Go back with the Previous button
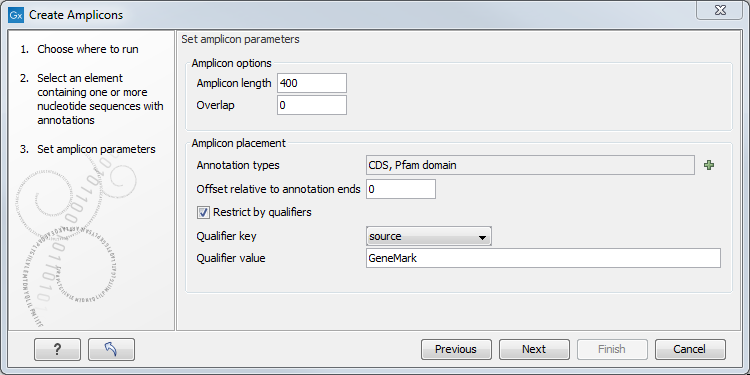 coord(456,349)
